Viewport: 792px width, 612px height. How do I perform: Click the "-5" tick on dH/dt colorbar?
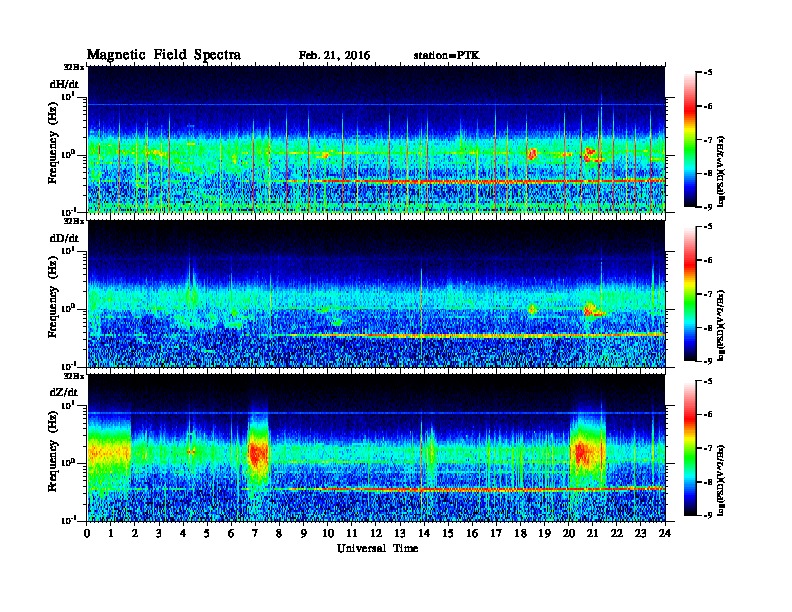[x=708, y=73]
